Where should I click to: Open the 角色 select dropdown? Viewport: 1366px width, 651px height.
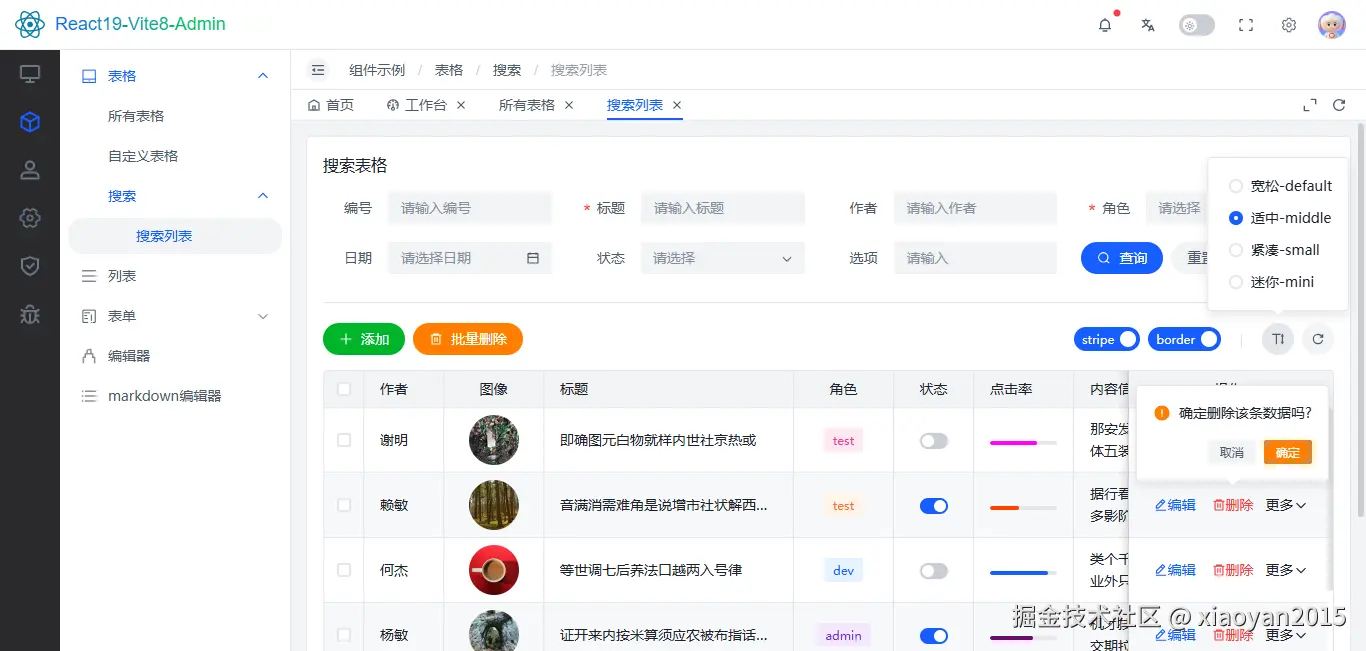1178,208
